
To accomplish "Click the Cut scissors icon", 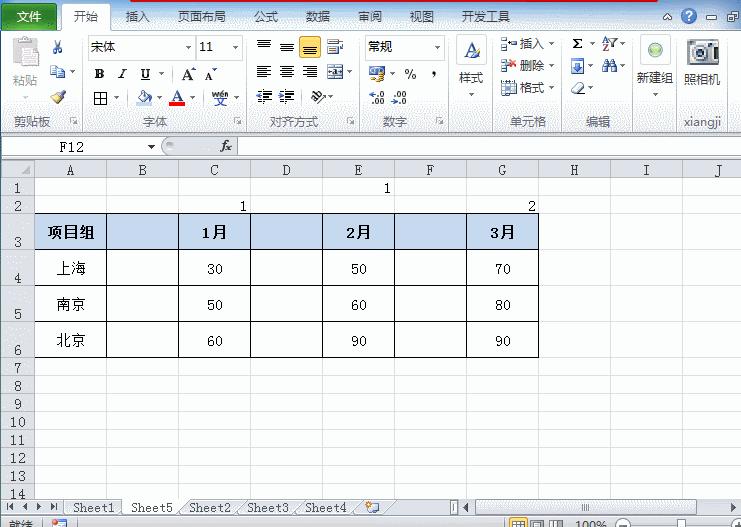I will (x=57, y=47).
